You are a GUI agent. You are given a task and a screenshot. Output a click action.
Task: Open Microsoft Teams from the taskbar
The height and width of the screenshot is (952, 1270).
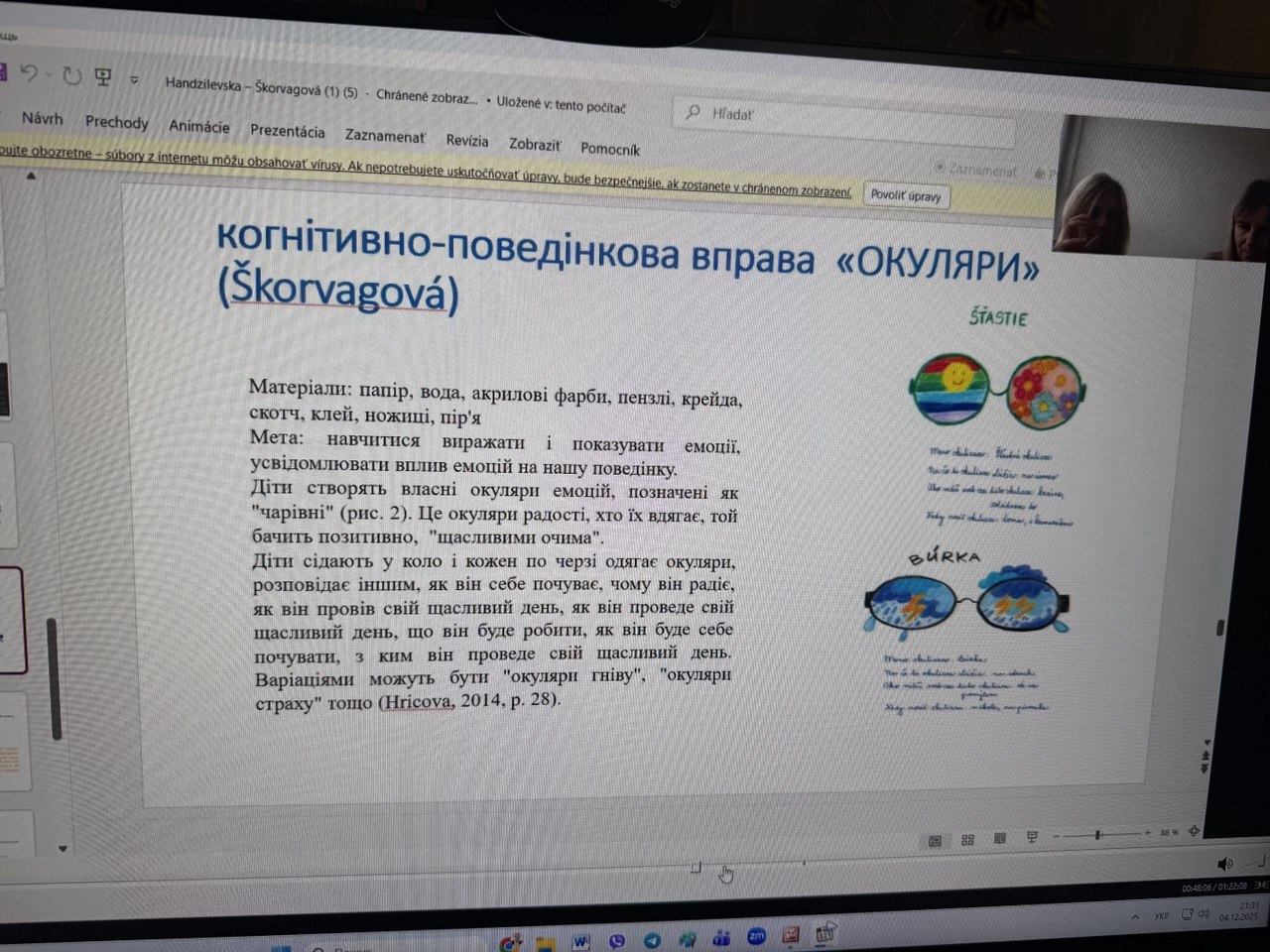point(721,938)
